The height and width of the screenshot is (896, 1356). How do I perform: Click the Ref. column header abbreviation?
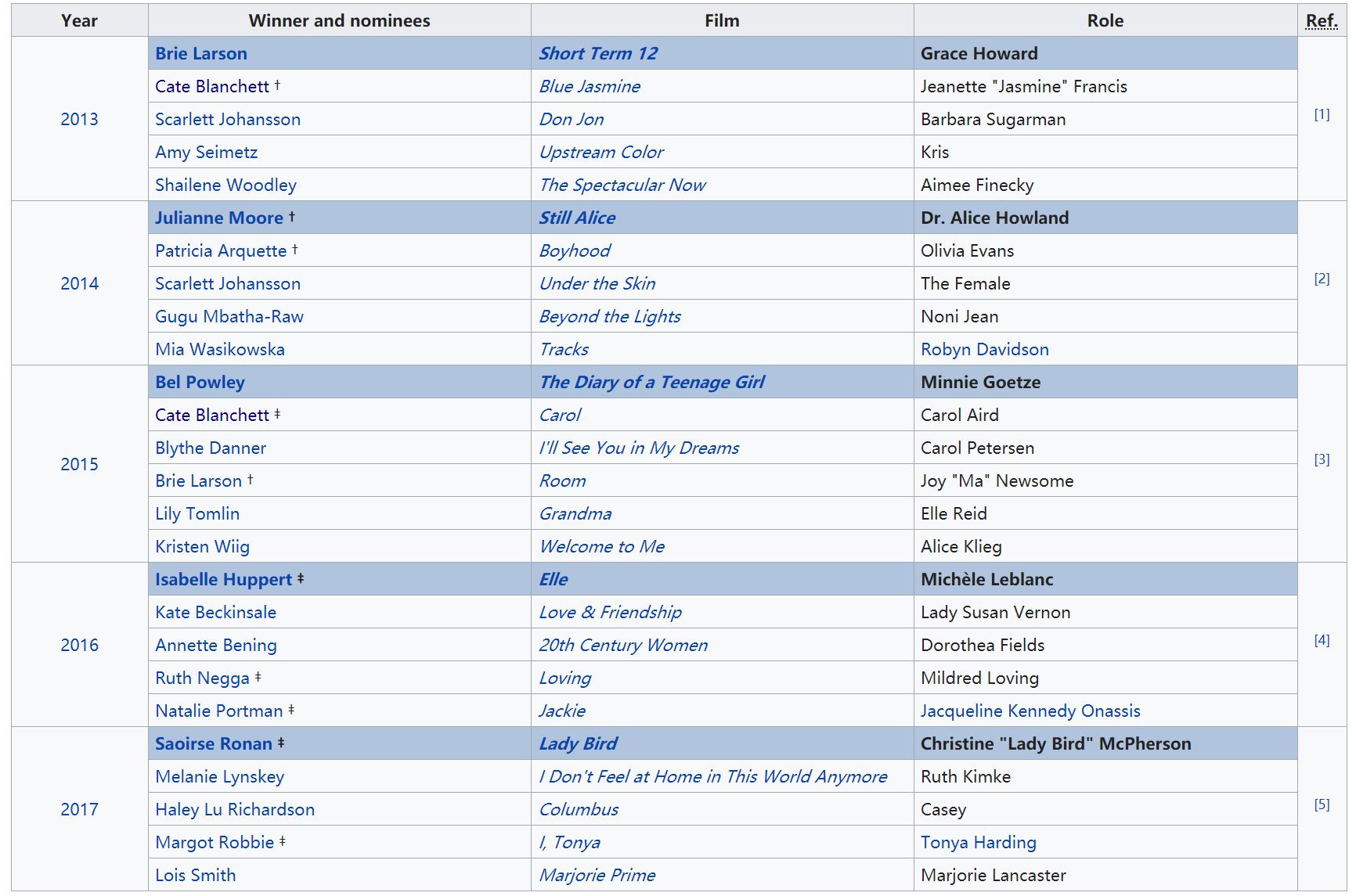point(1322,20)
